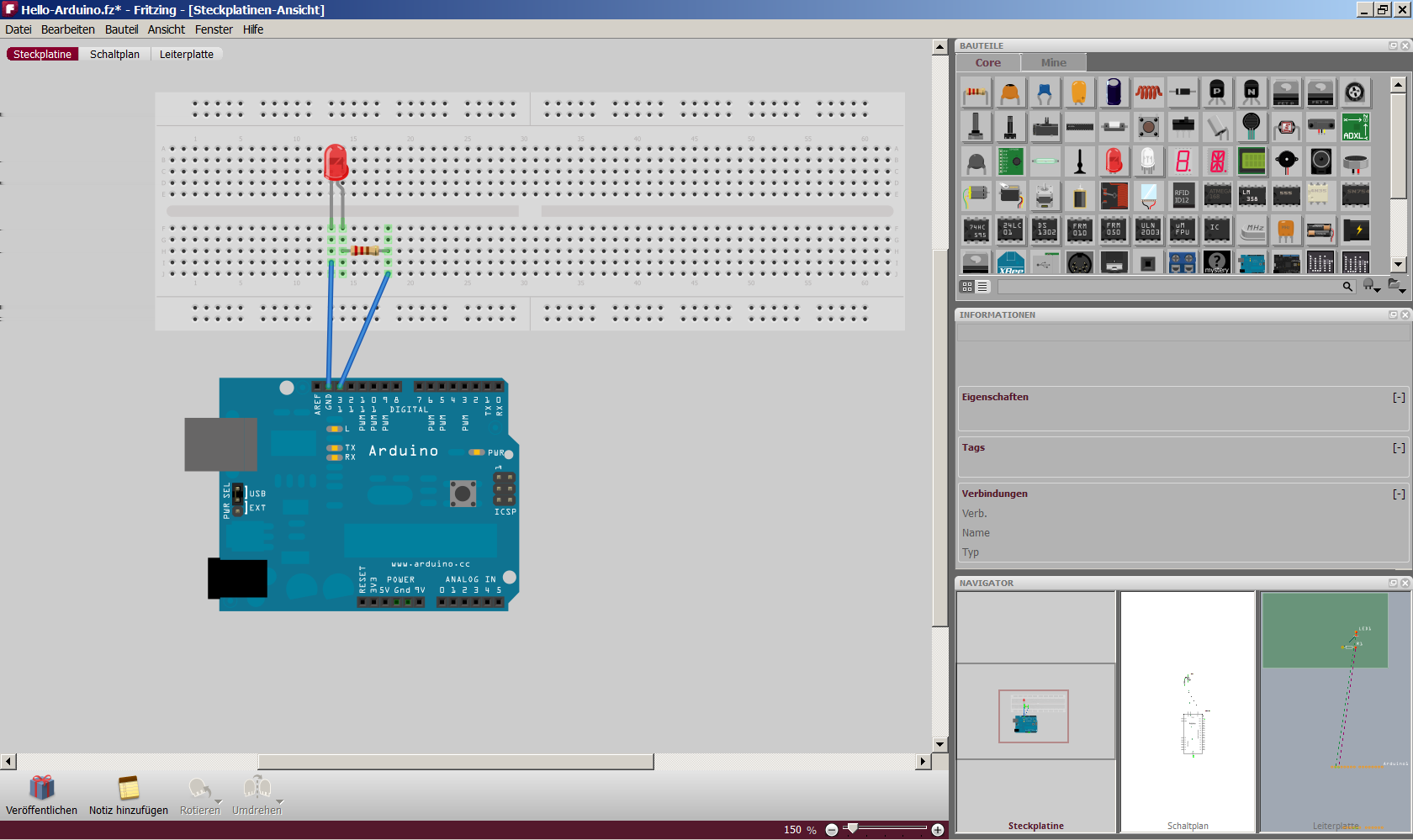Viewport: 1413px width, 840px height.
Task: Pick the green ADXL accelerometer part
Action: [x=1355, y=127]
